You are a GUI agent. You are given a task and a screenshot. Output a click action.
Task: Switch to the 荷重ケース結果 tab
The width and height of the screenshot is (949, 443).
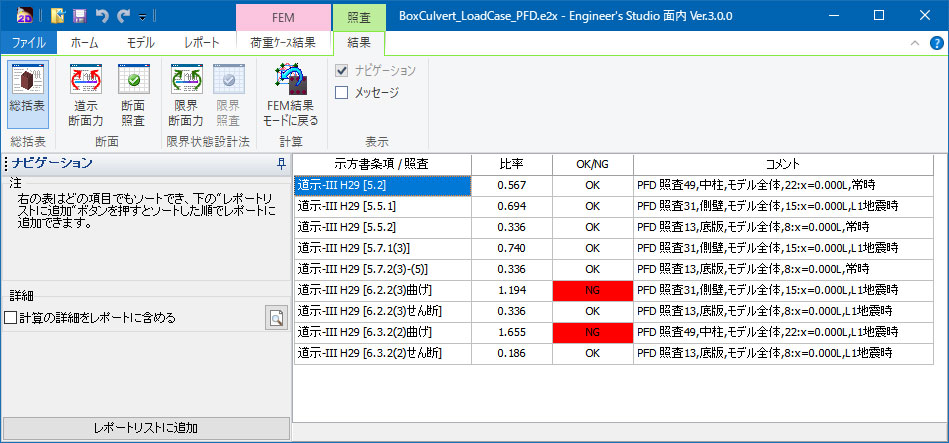point(283,43)
